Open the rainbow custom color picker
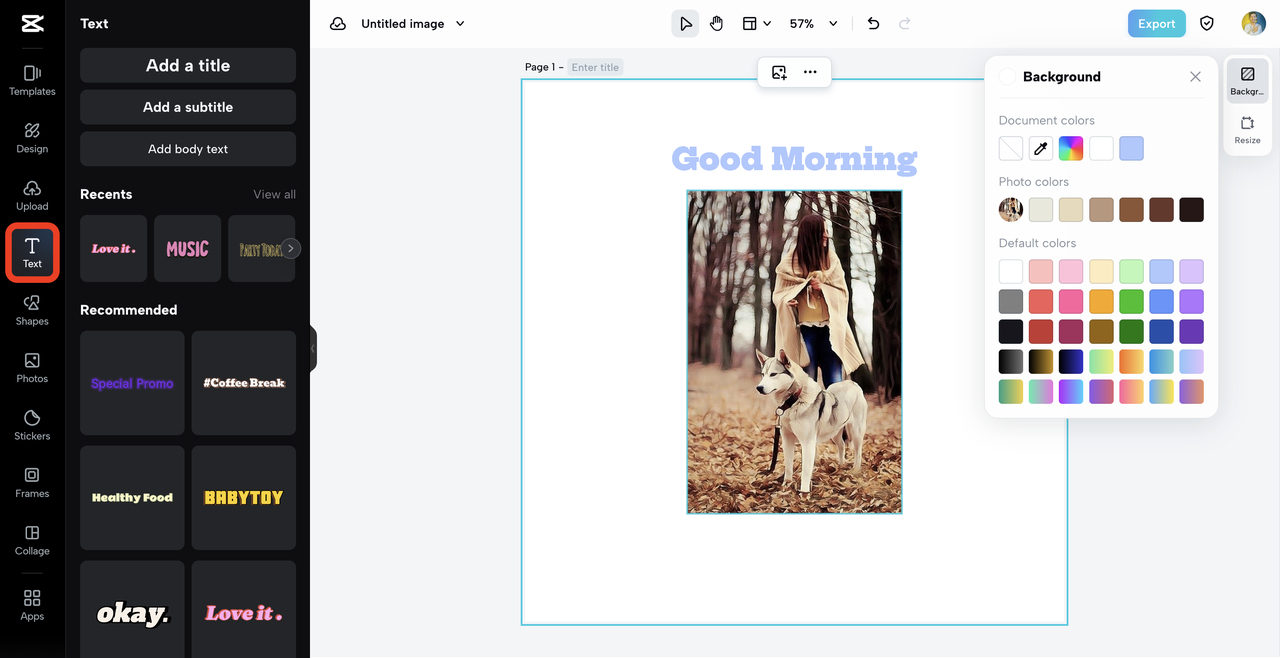 pyautogui.click(x=1071, y=149)
